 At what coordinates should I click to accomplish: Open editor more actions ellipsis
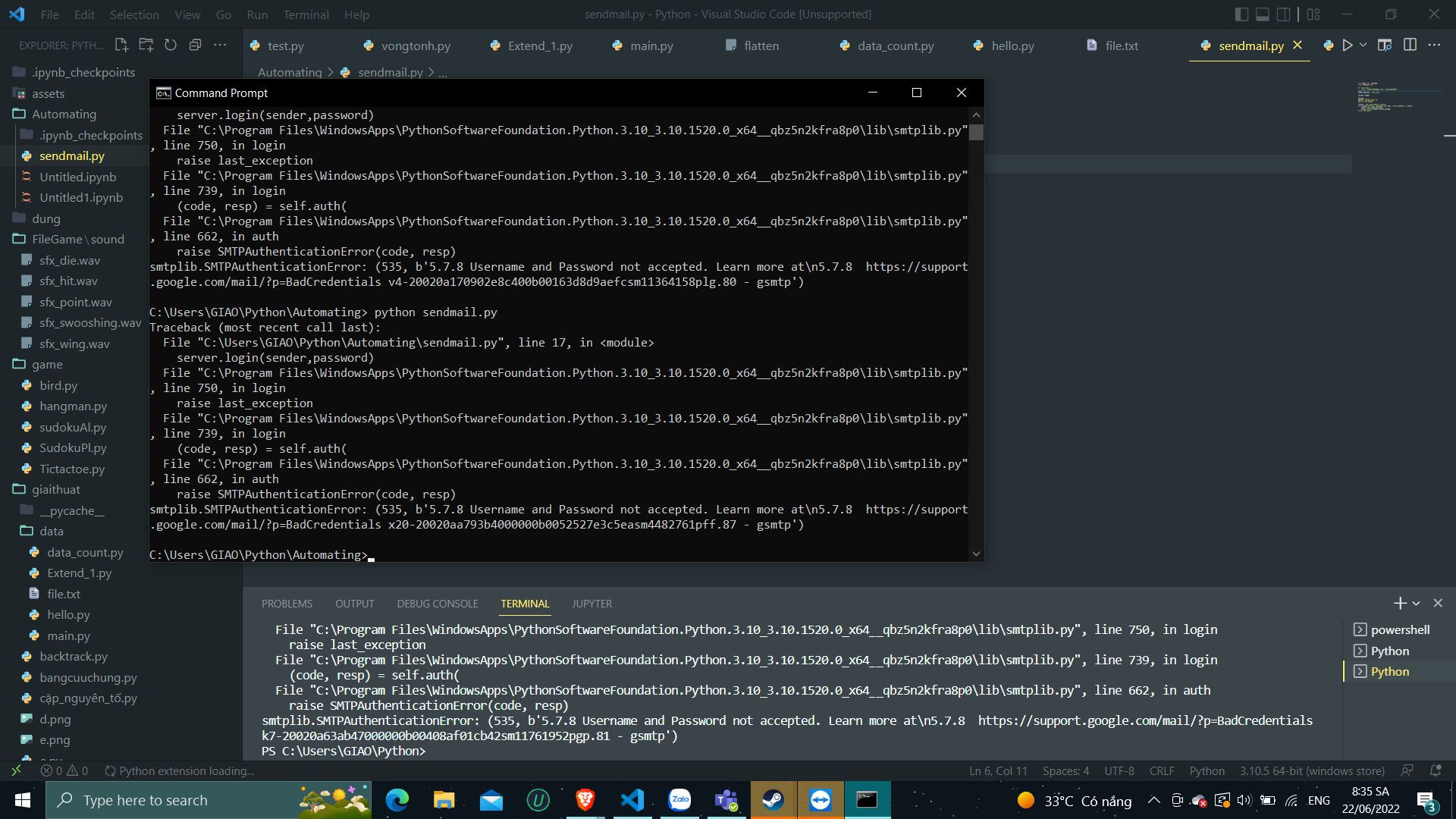(x=1434, y=45)
